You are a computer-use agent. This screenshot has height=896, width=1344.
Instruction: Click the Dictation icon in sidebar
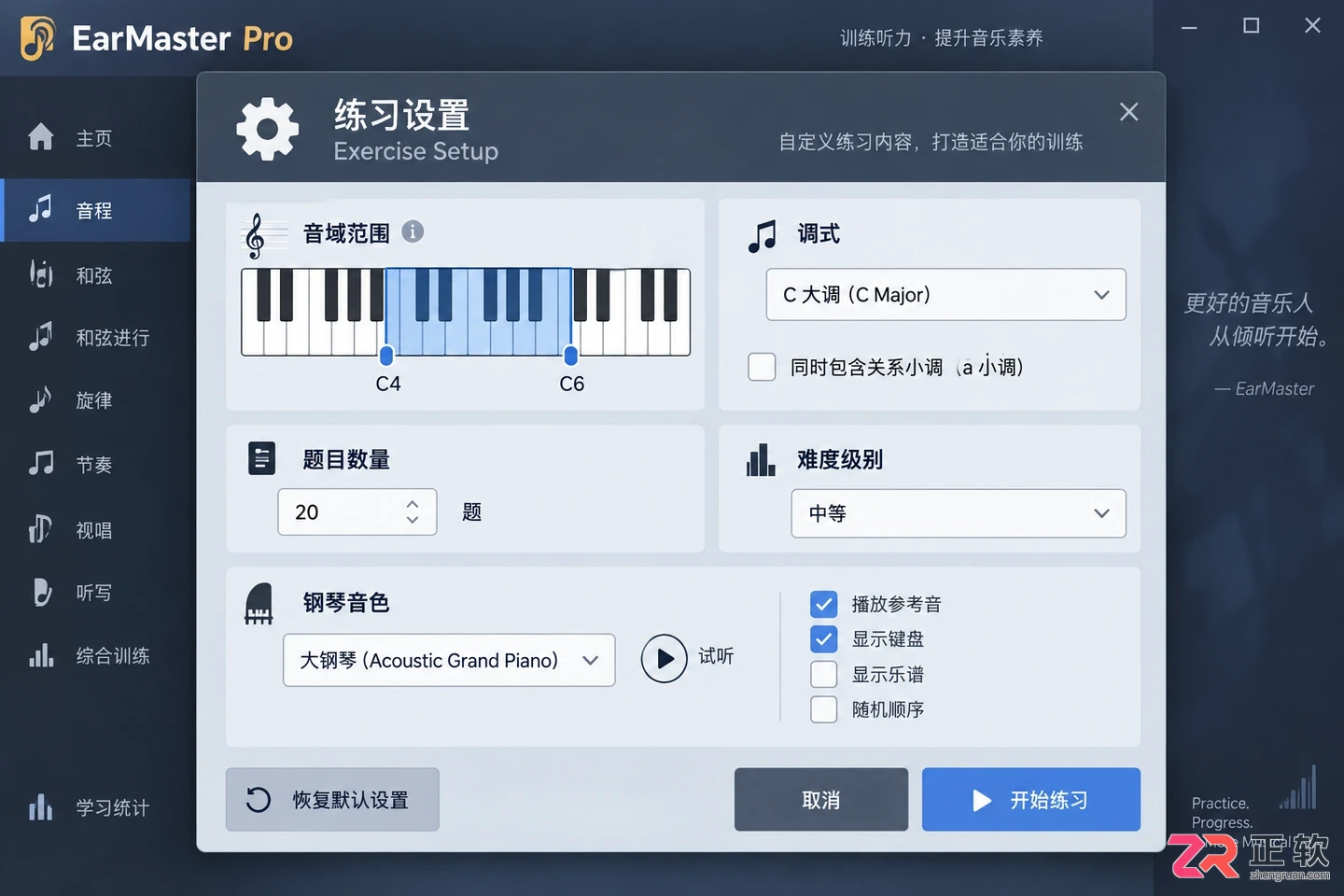coord(41,592)
